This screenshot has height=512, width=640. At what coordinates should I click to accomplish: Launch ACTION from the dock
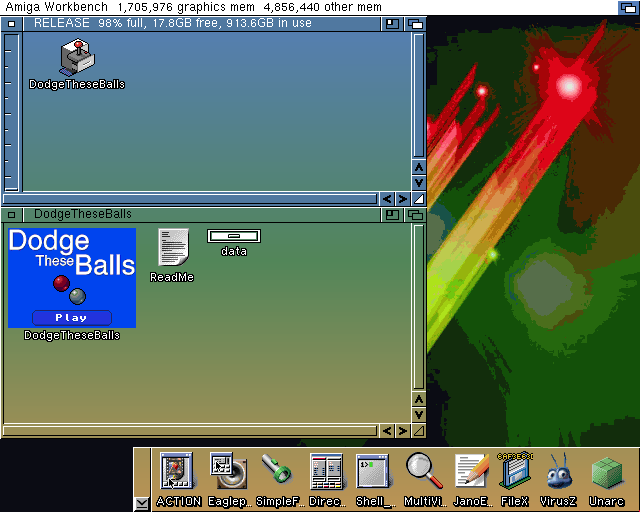click(x=176, y=470)
